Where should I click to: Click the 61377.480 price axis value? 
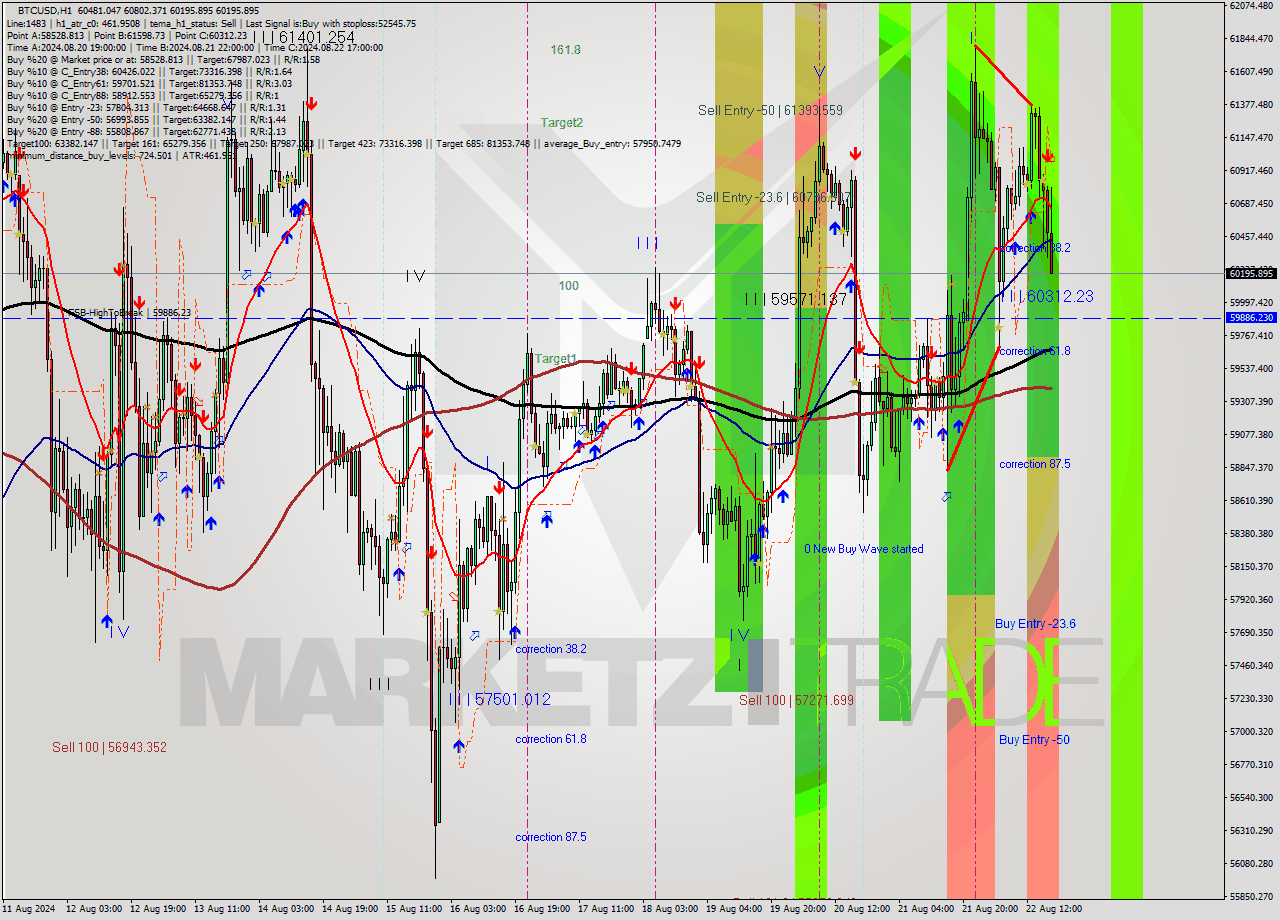[1251, 105]
